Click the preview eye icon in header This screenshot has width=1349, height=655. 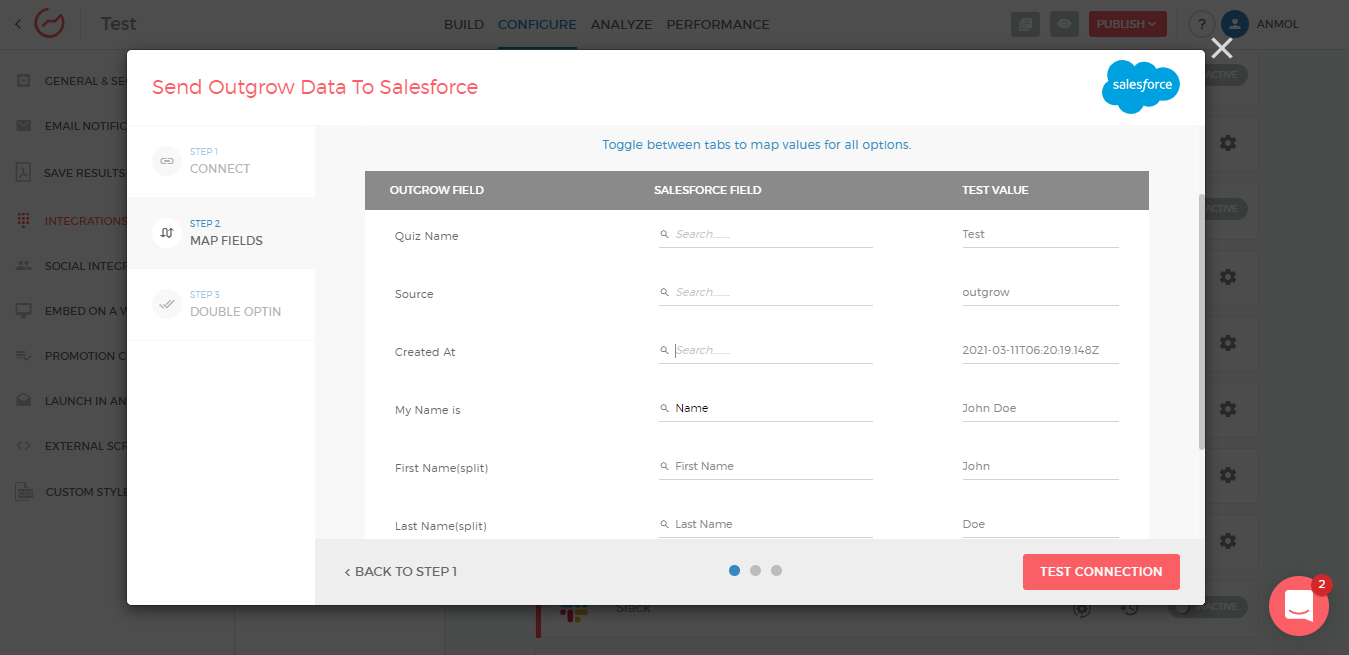coord(1065,24)
